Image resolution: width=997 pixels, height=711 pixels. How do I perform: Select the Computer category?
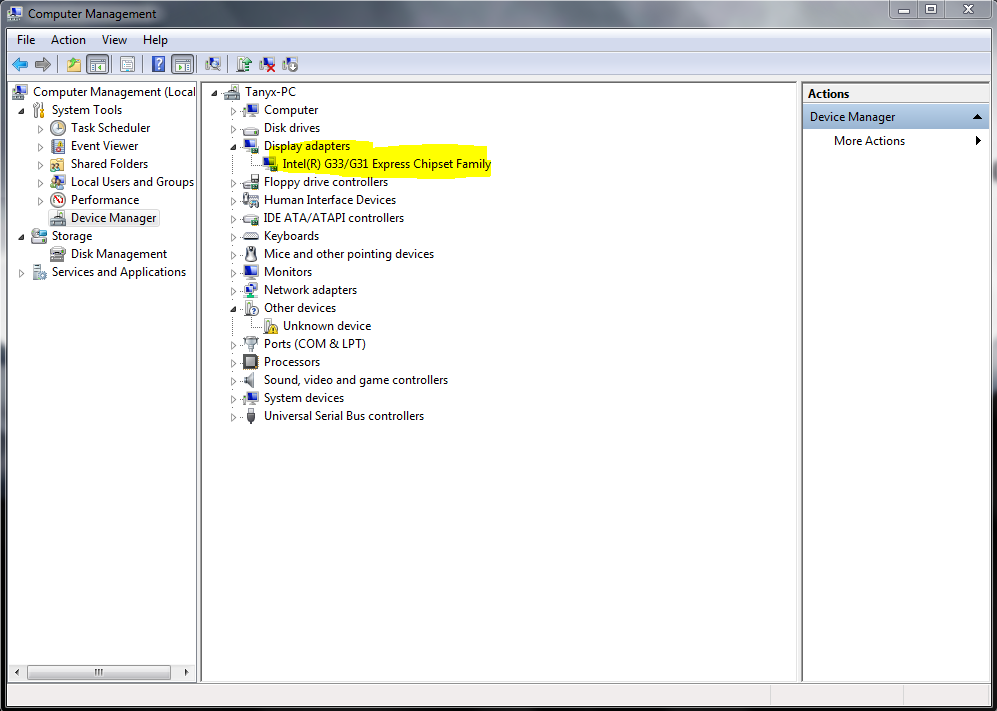click(291, 110)
